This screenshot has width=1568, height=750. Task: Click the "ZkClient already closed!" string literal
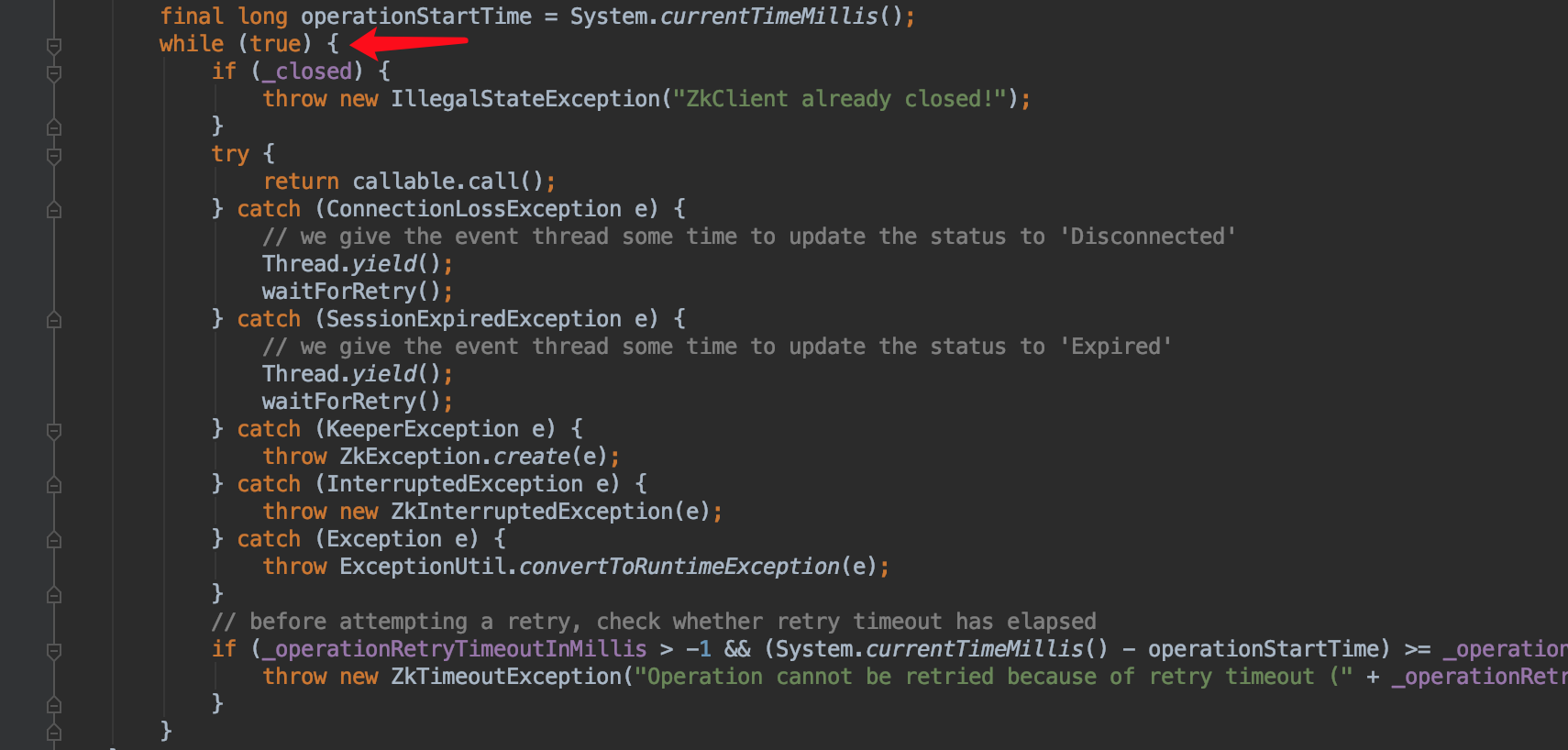point(840,99)
